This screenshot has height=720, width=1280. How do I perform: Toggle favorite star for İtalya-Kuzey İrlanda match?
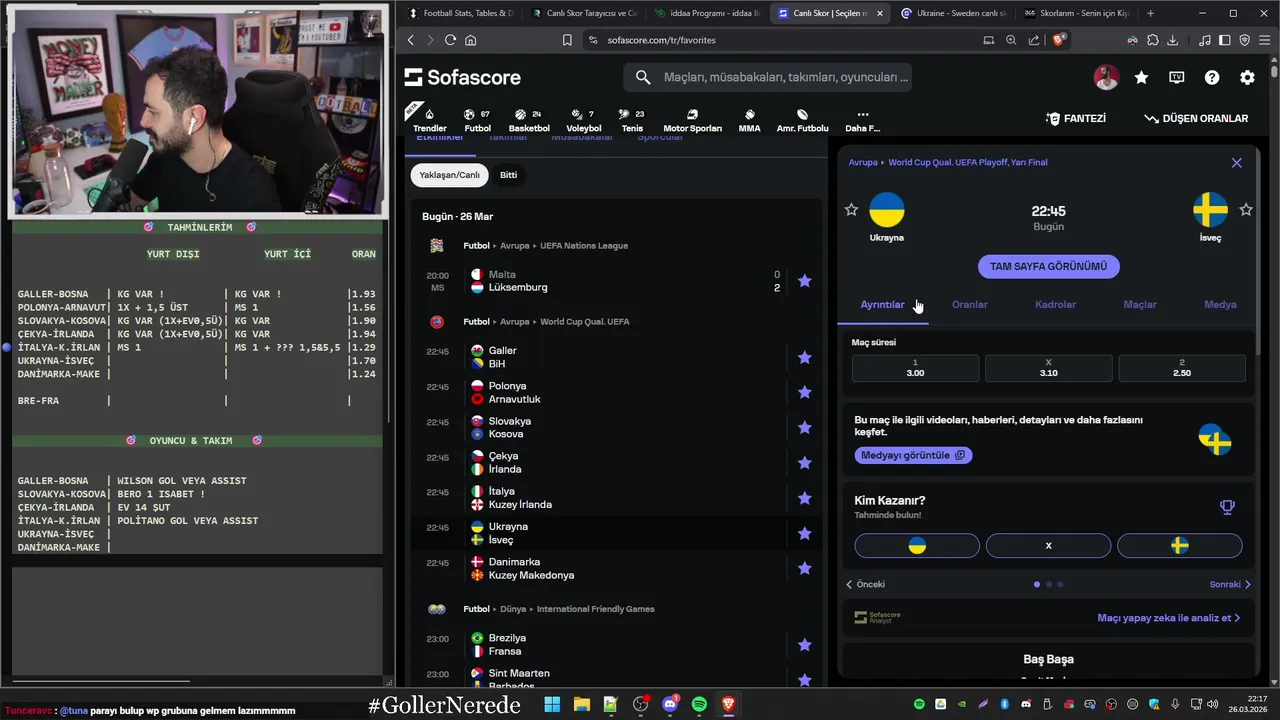804,498
